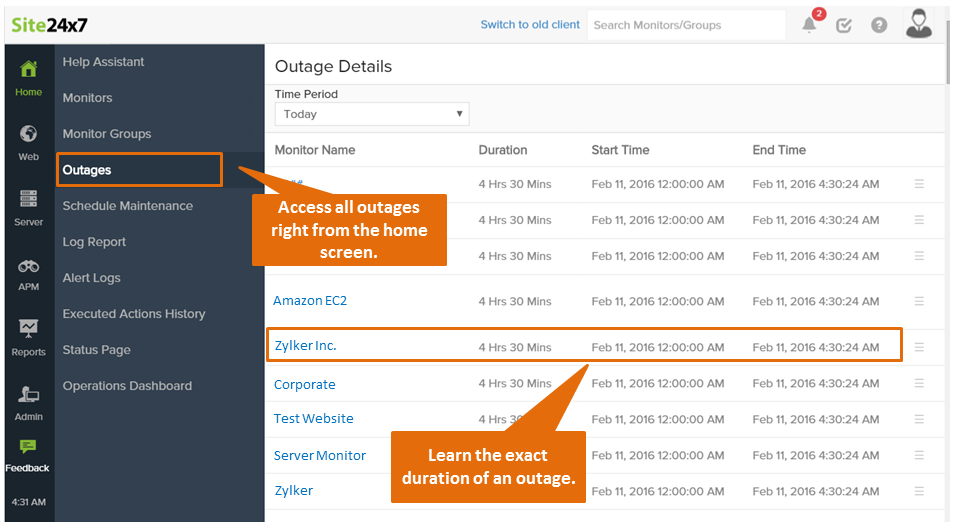The height and width of the screenshot is (532, 955).
Task: Click the Duration column header
Action: [502, 150]
